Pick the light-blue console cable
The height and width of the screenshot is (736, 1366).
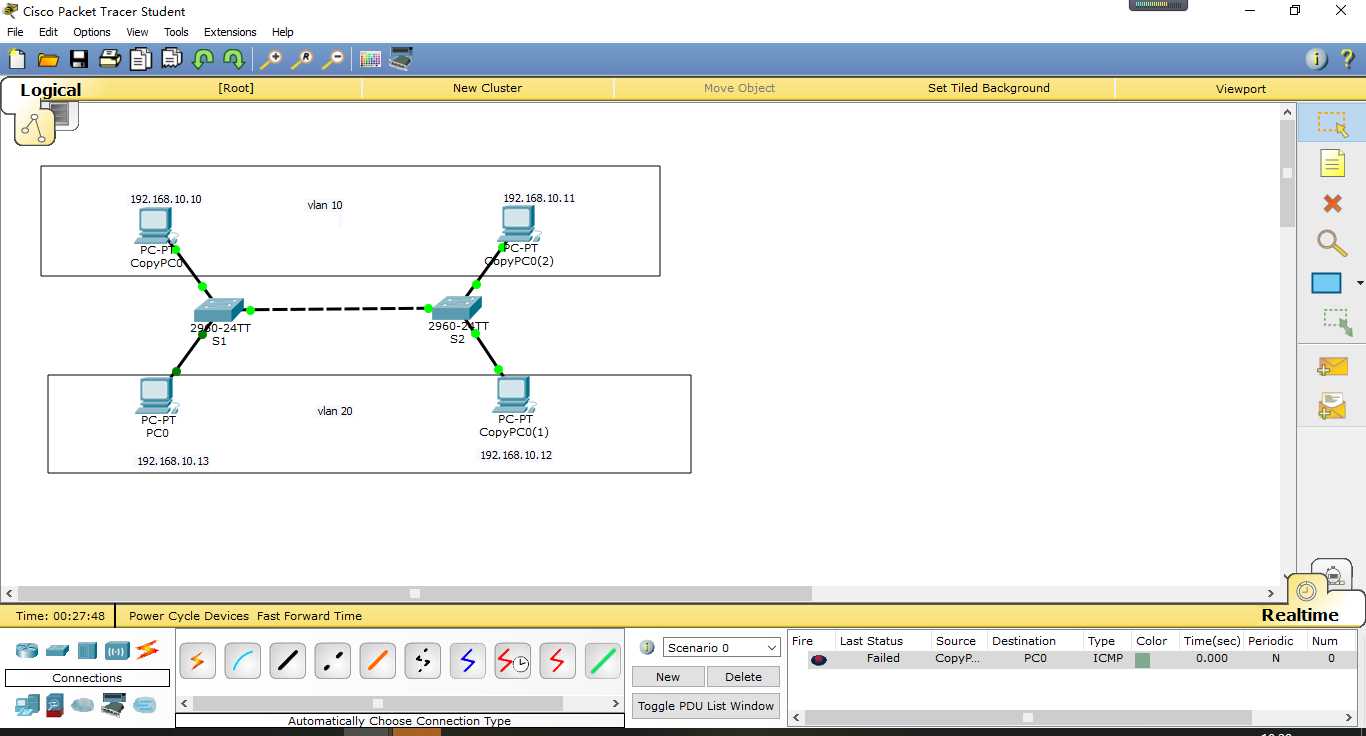point(242,661)
